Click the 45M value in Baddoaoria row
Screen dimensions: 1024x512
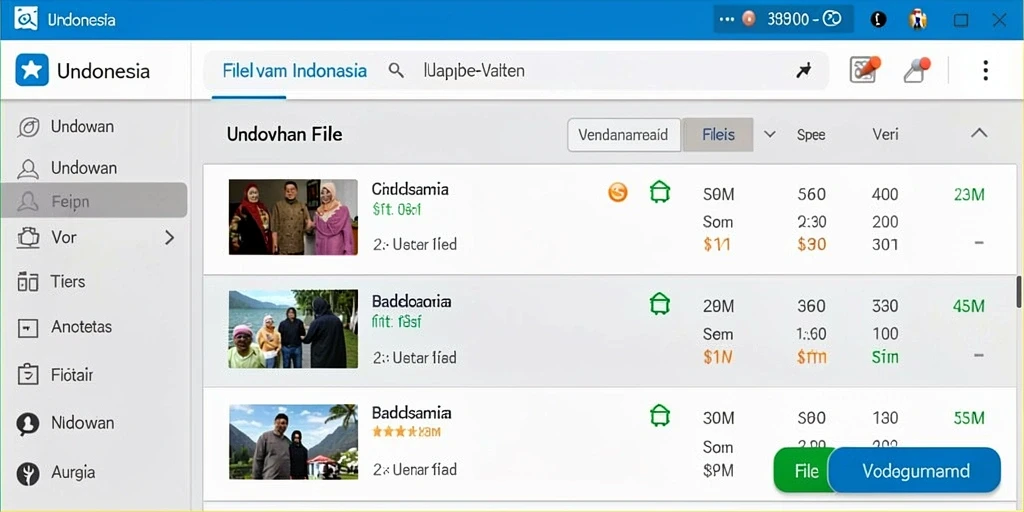tap(969, 306)
